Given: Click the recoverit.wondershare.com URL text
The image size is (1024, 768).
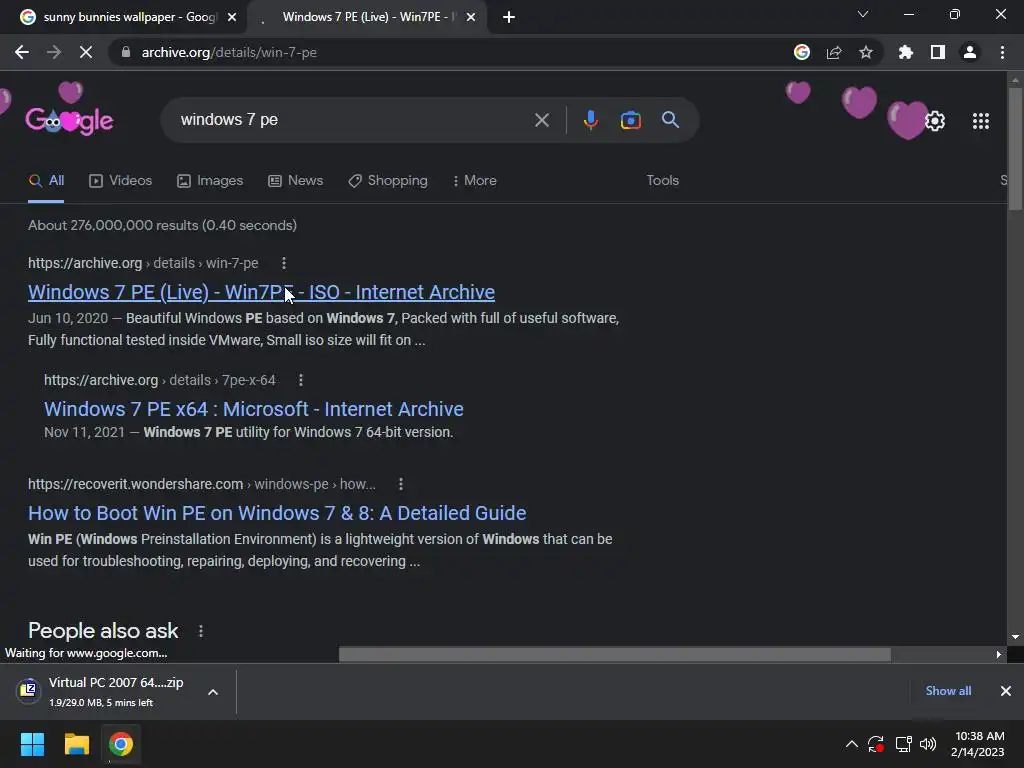Looking at the screenshot, I should point(202,484).
